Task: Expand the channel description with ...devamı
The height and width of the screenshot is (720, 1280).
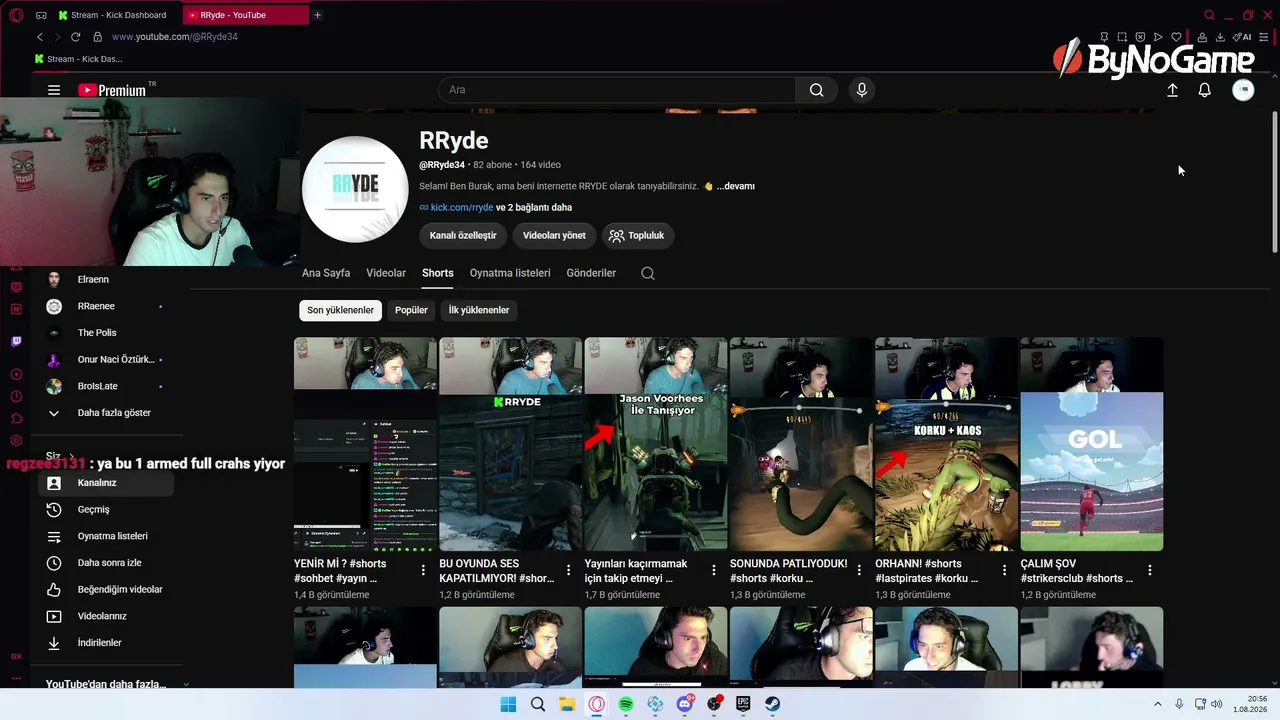Action: 736,186
